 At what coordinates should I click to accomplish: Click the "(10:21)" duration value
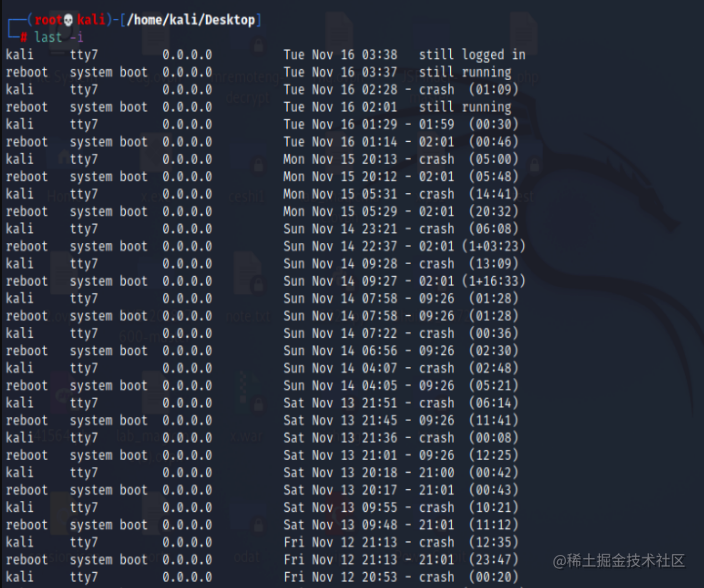(x=493, y=508)
